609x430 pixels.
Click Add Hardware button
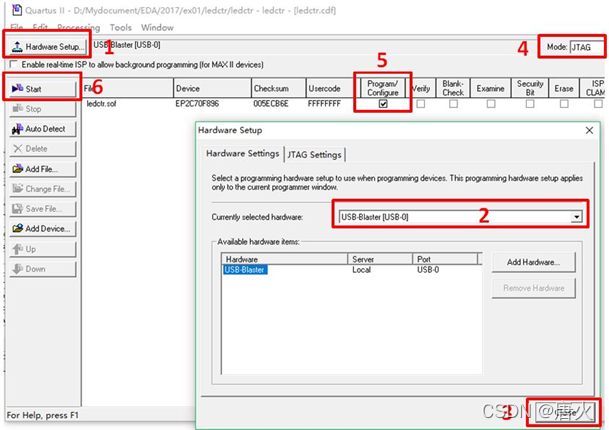pos(533,262)
